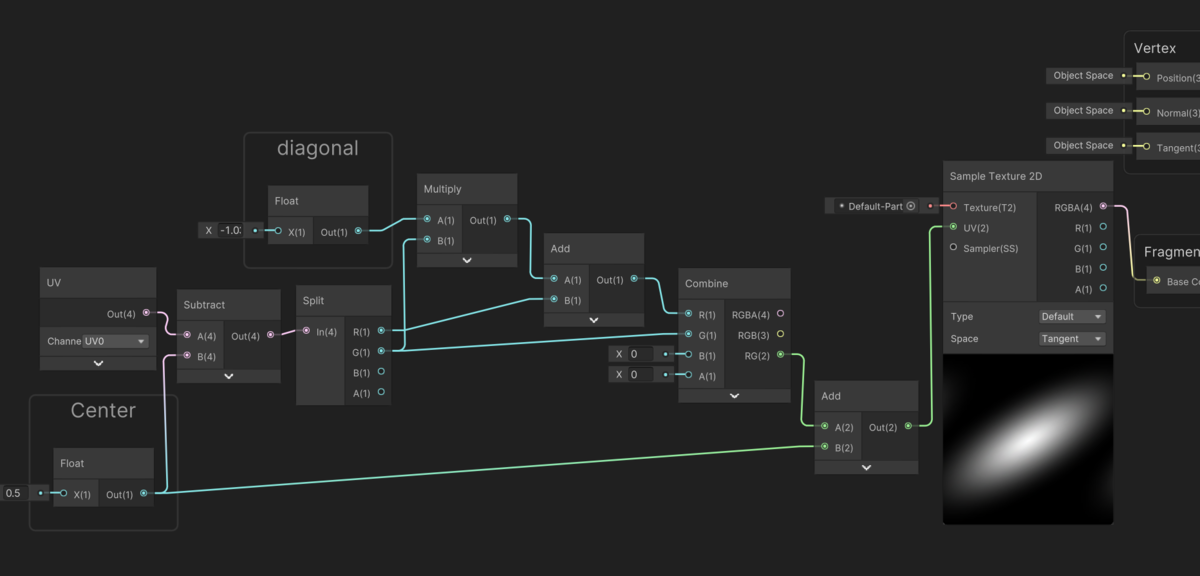Click Out(1) port of diagonal Float node

[359, 231]
